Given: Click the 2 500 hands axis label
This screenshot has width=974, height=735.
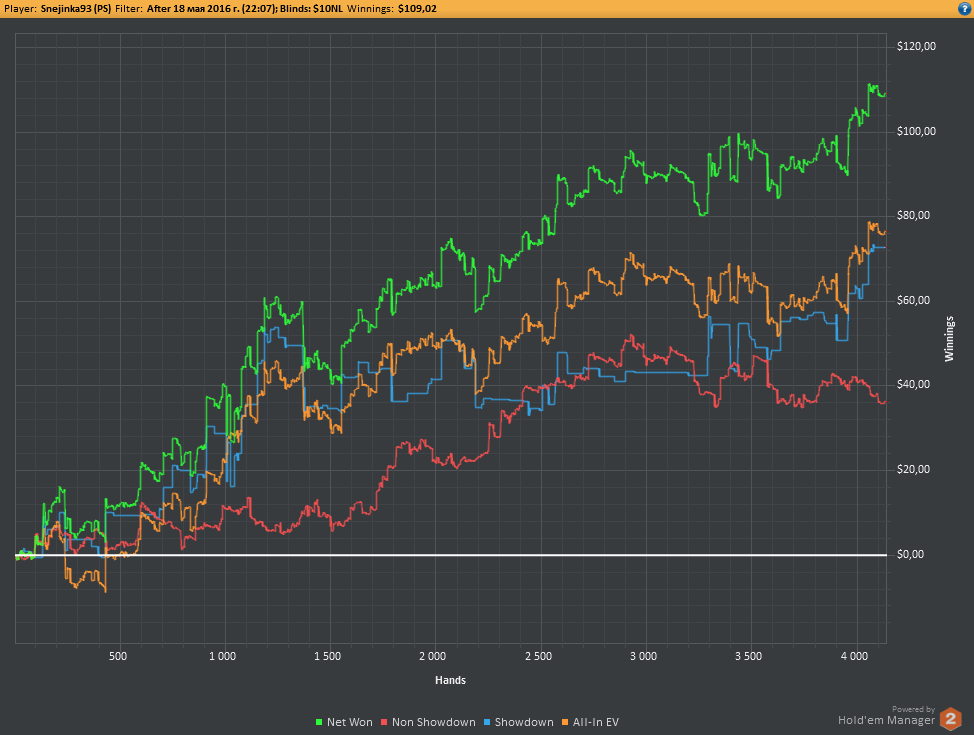Looking at the screenshot, I should [x=538, y=656].
